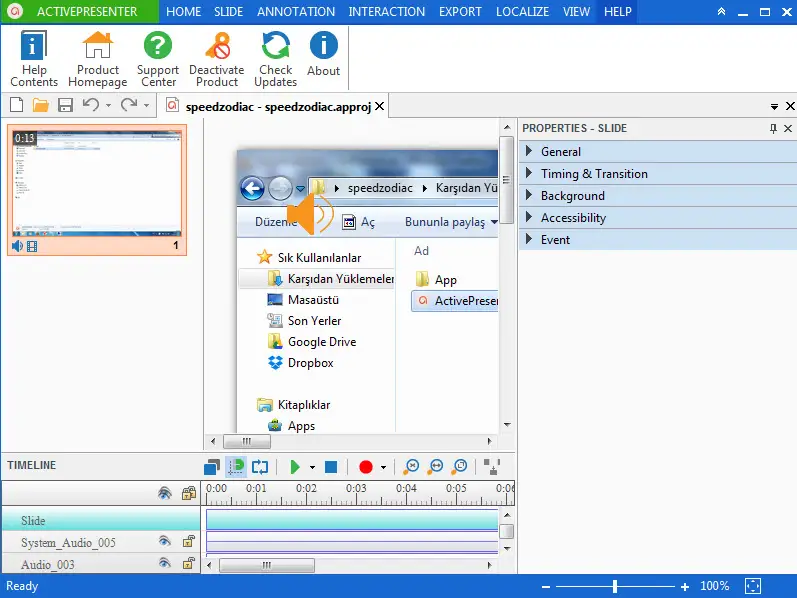Screen dimensions: 797x598
Task: Lock the System_Audio_005 track
Action: pos(189,542)
